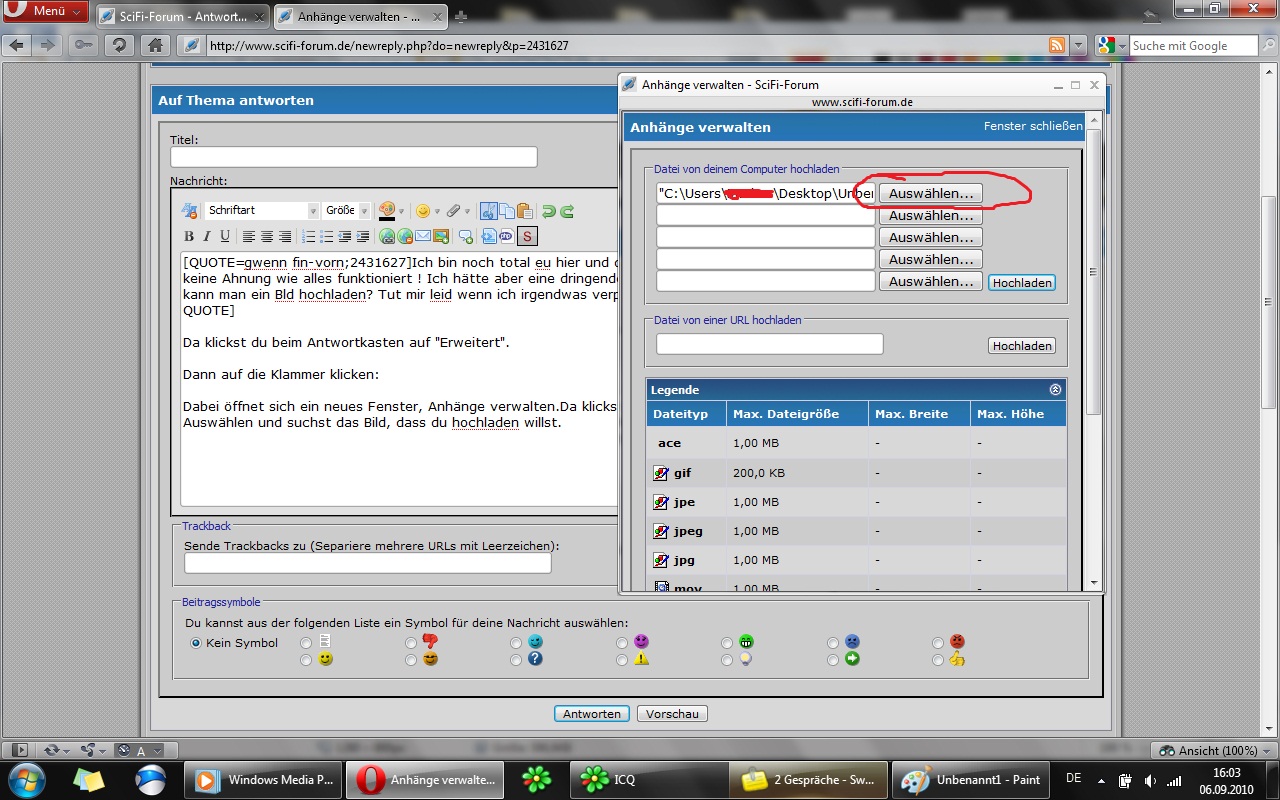Click the italic formatting icon

pos(207,236)
